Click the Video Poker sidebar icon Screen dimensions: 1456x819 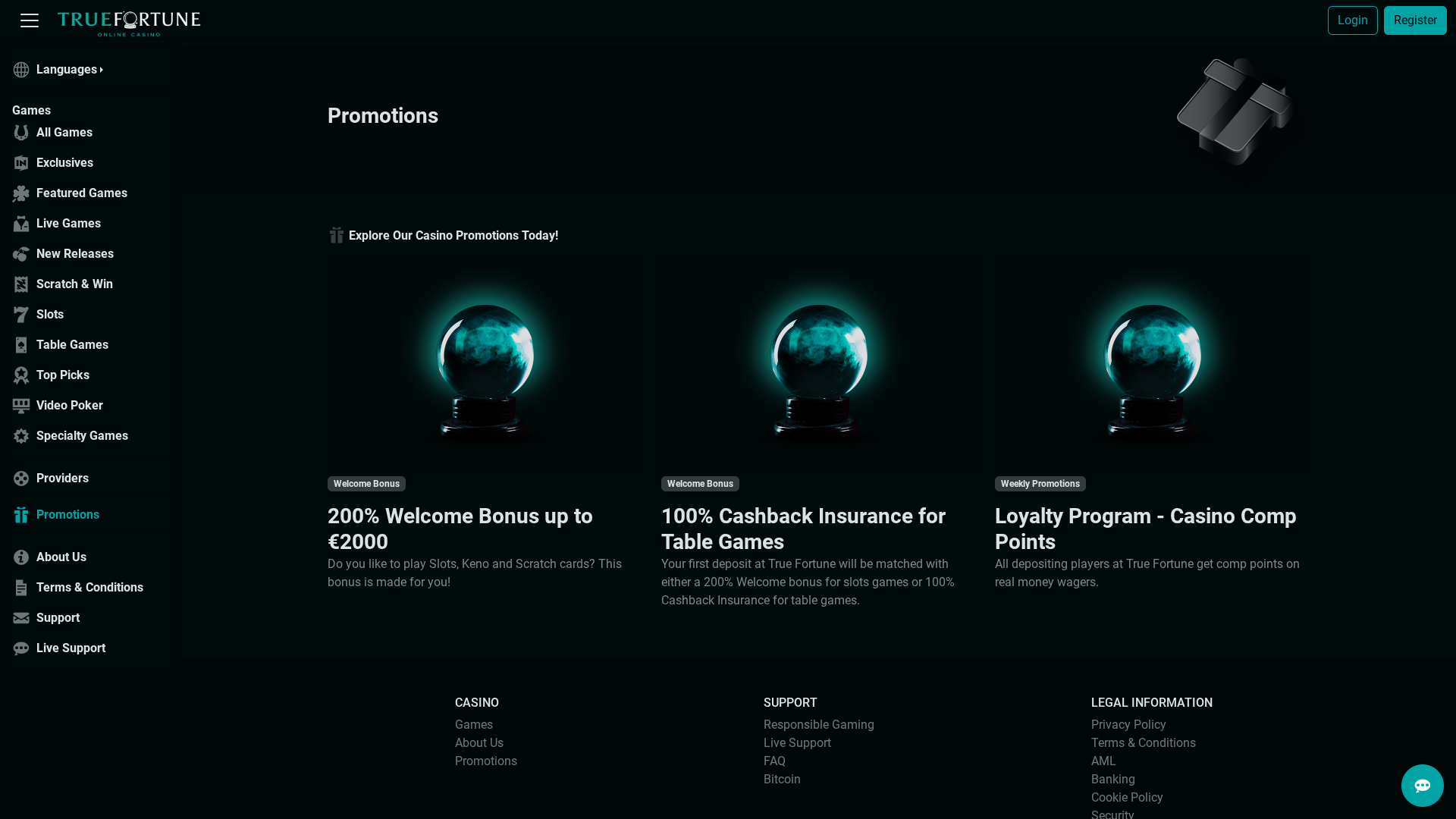[21, 406]
